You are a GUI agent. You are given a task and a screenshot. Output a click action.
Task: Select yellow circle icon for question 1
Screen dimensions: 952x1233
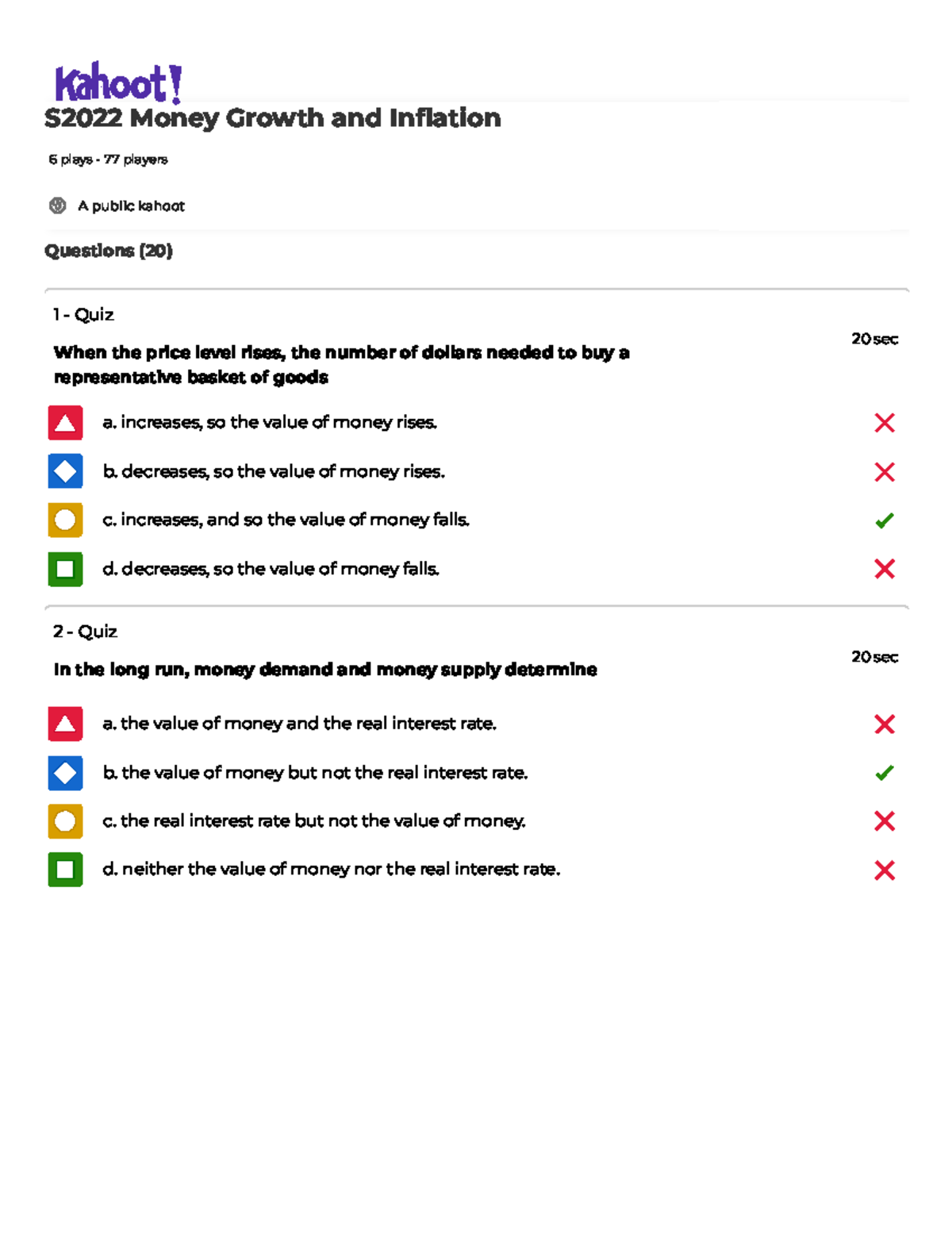pos(65,520)
